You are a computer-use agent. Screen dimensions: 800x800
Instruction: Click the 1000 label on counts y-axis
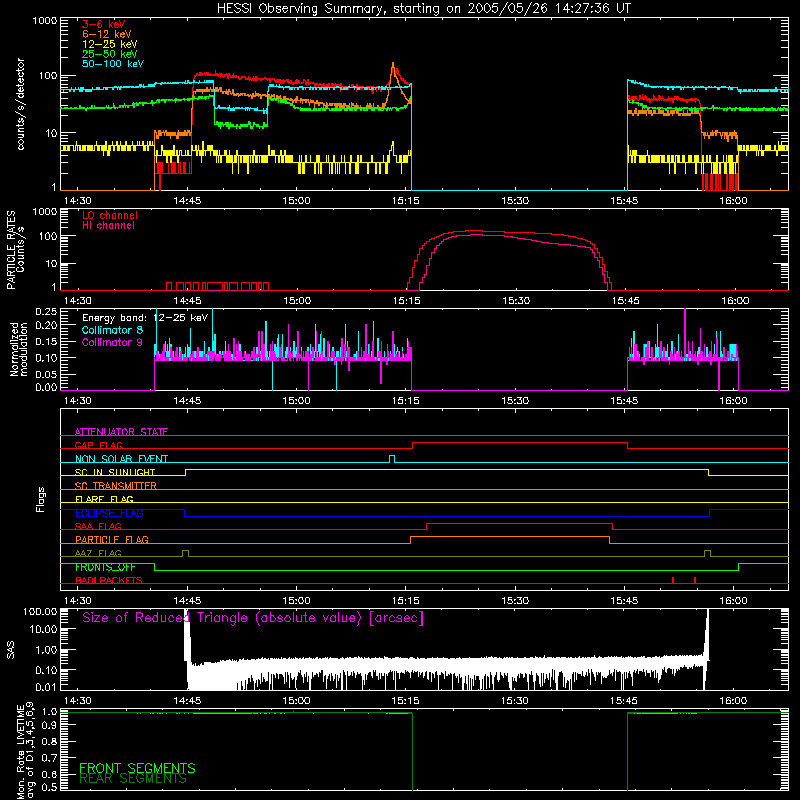[44, 21]
